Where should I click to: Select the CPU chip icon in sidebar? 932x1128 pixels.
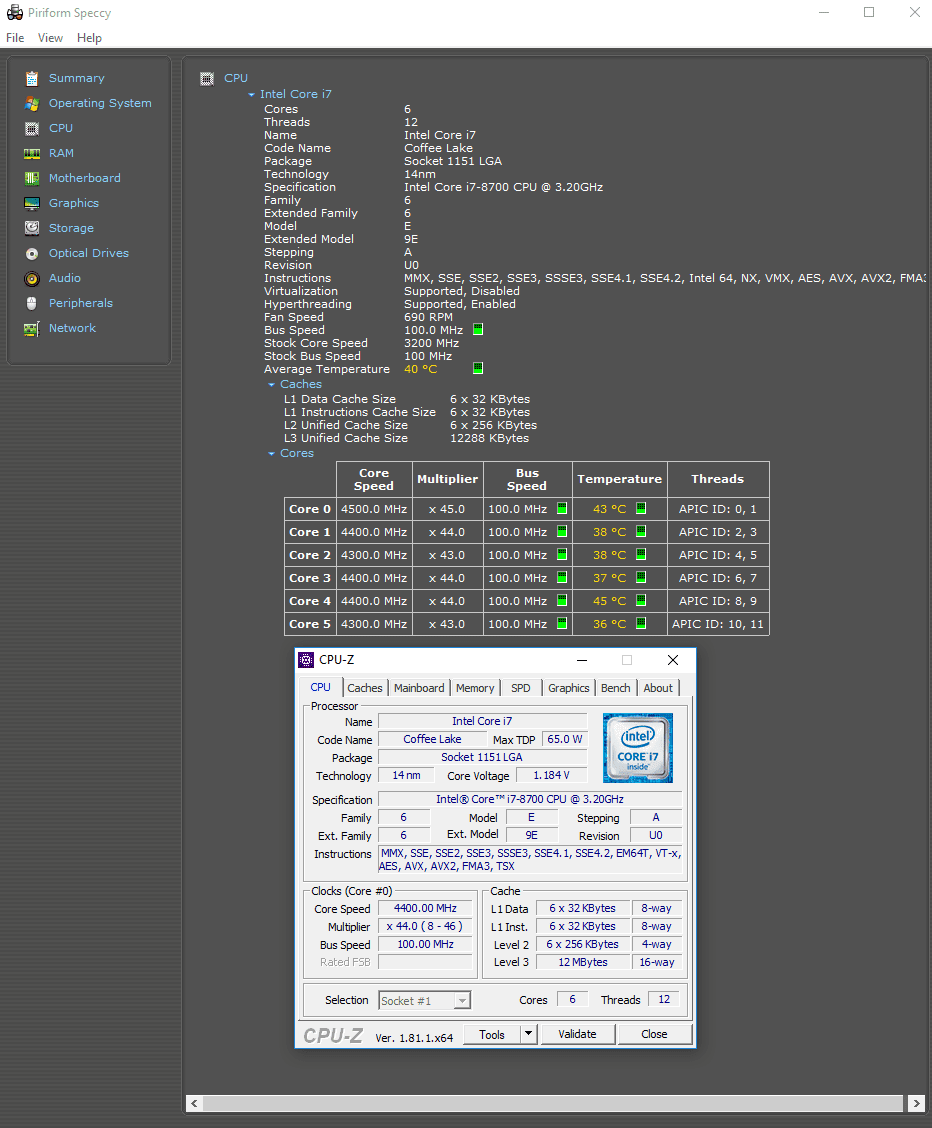tap(32, 129)
